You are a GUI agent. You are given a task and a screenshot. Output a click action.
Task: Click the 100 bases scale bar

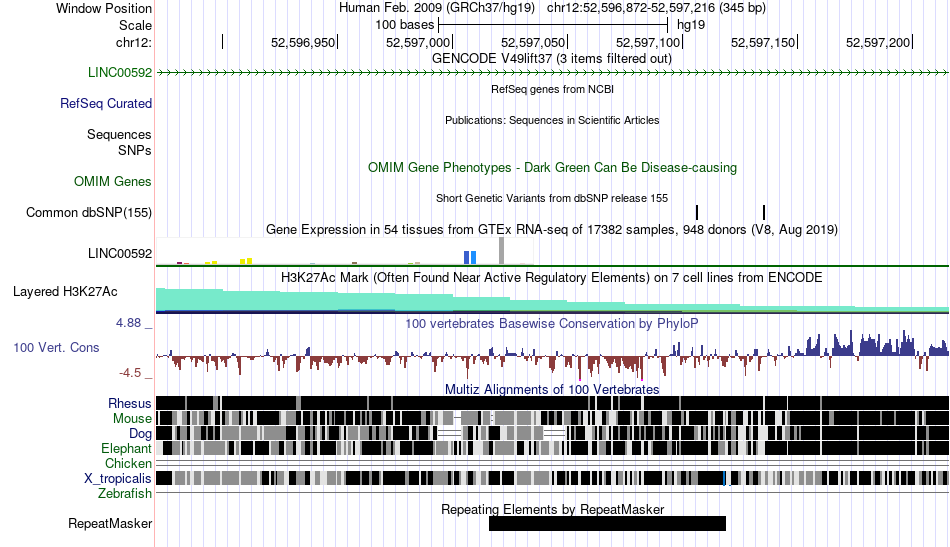[553, 25]
